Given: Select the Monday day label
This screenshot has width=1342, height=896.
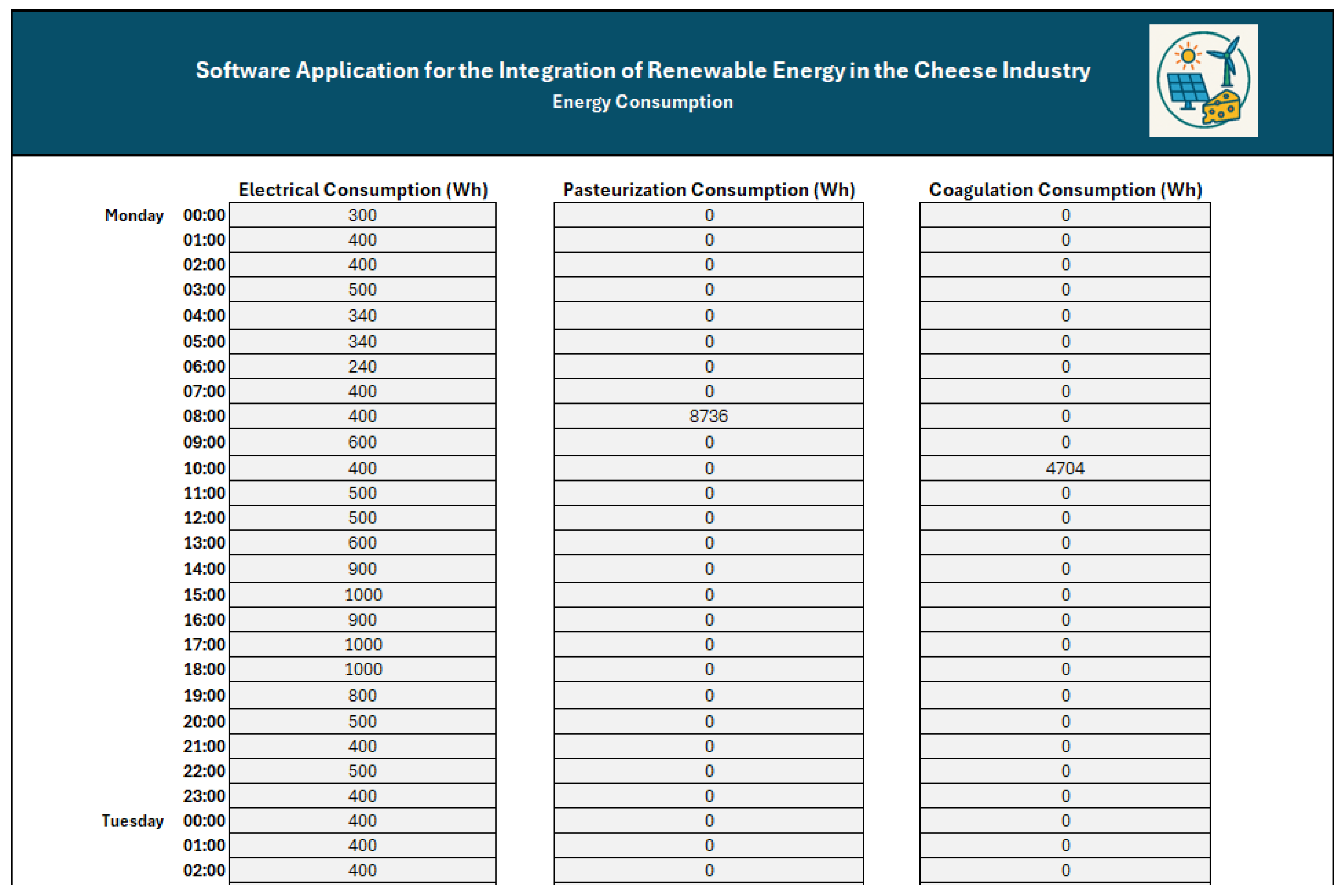Looking at the screenshot, I should click(134, 215).
